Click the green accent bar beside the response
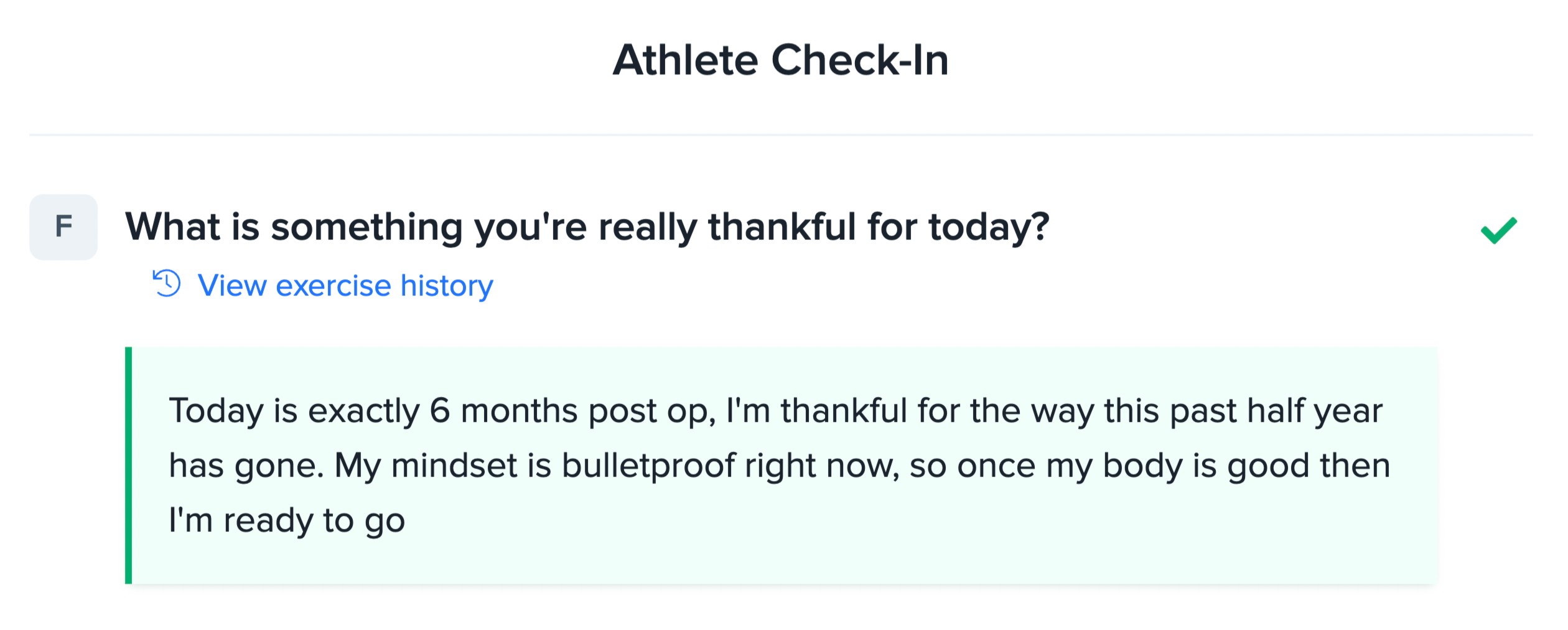 tap(129, 465)
